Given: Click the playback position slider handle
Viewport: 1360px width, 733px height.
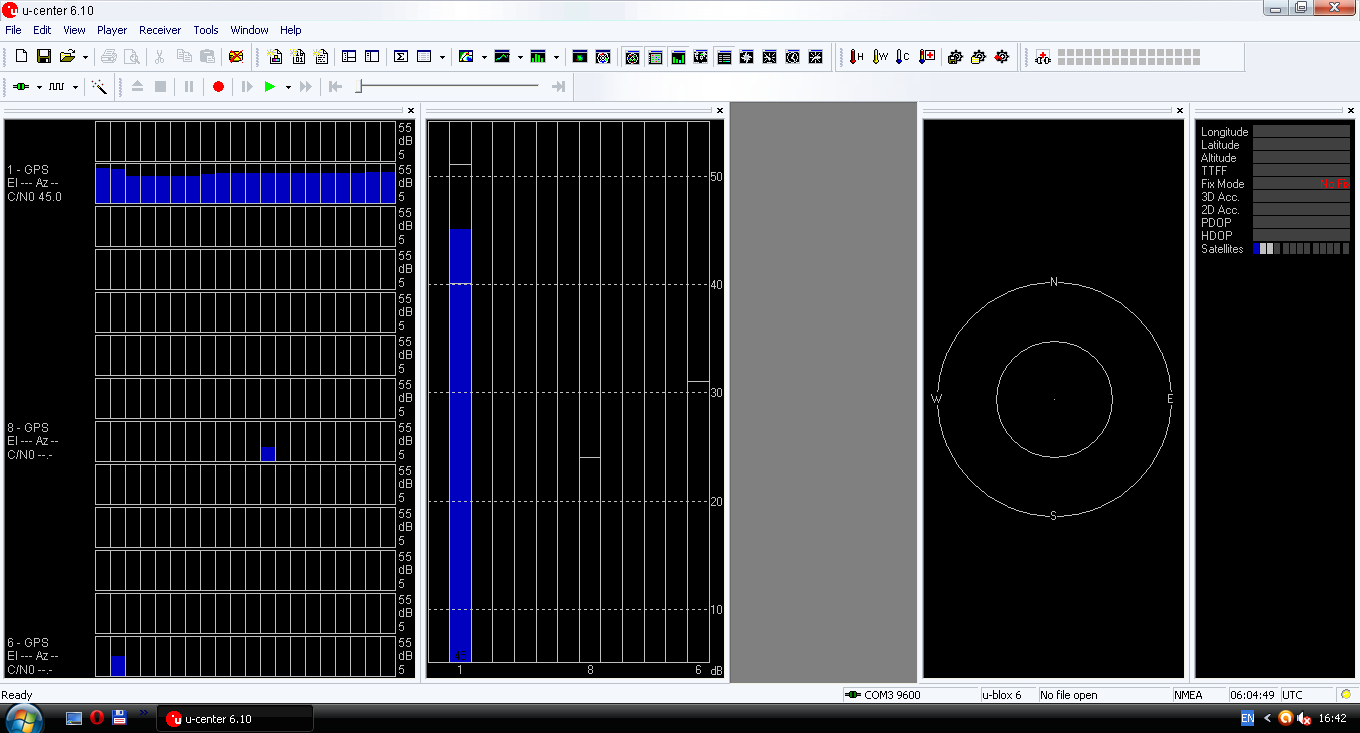Looking at the screenshot, I should pyautogui.click(x=359, y=87).
